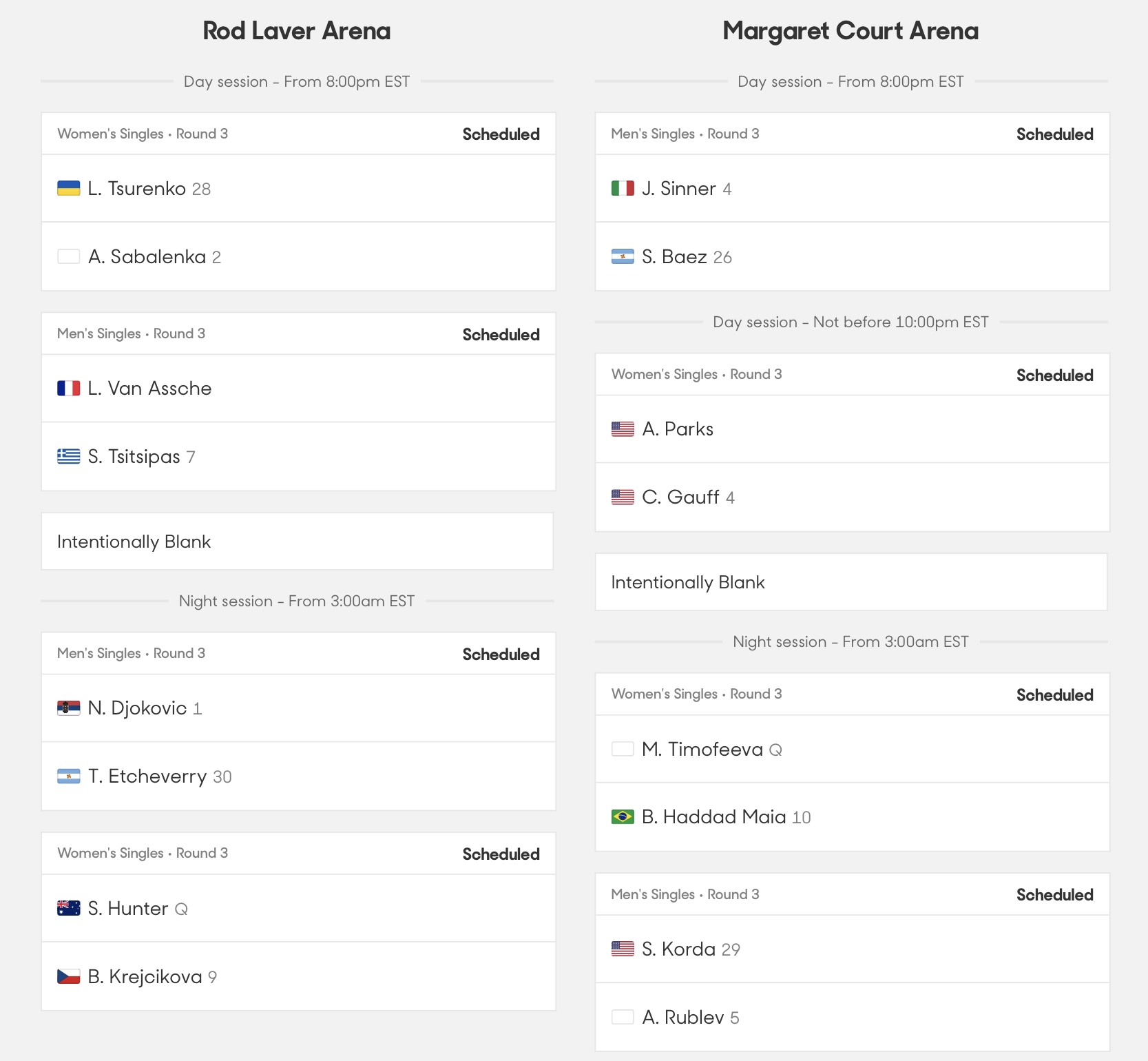Open N. Djokovic player link

pos(137,708)
